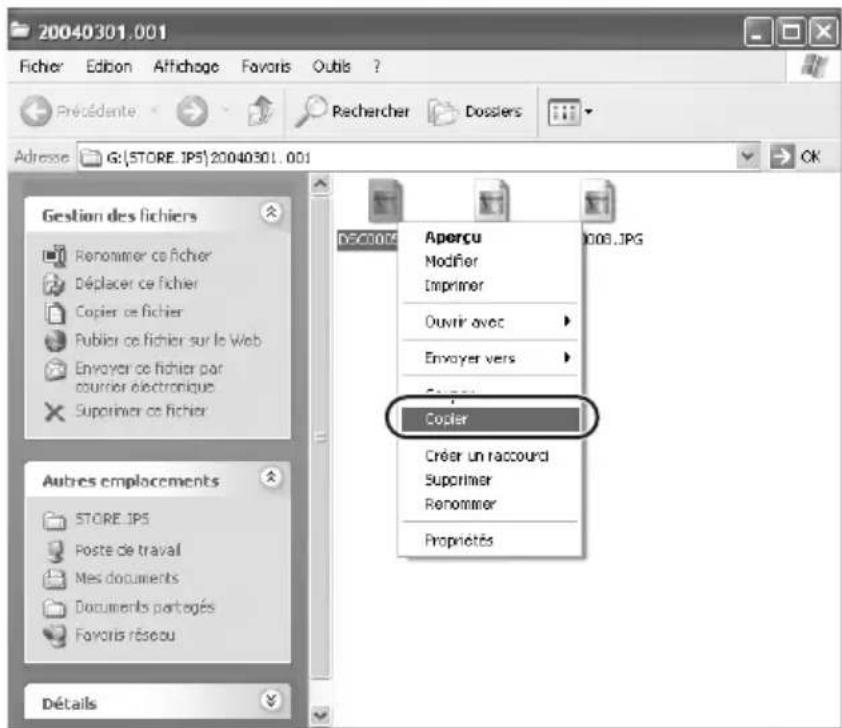Select the middle JPG file thumbnail
The image size is (842, 728).
coord(491,201)
